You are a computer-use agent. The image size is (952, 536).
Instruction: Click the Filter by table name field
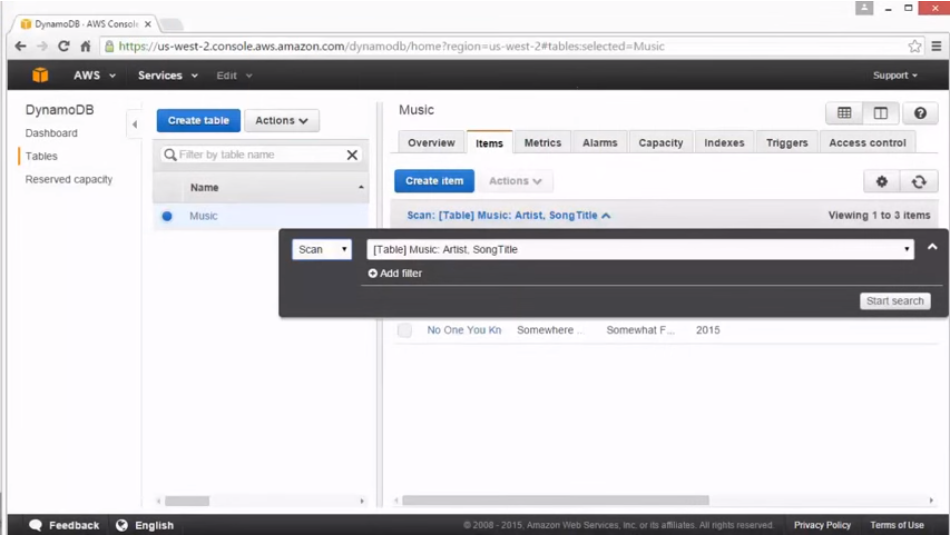(261, 155)
